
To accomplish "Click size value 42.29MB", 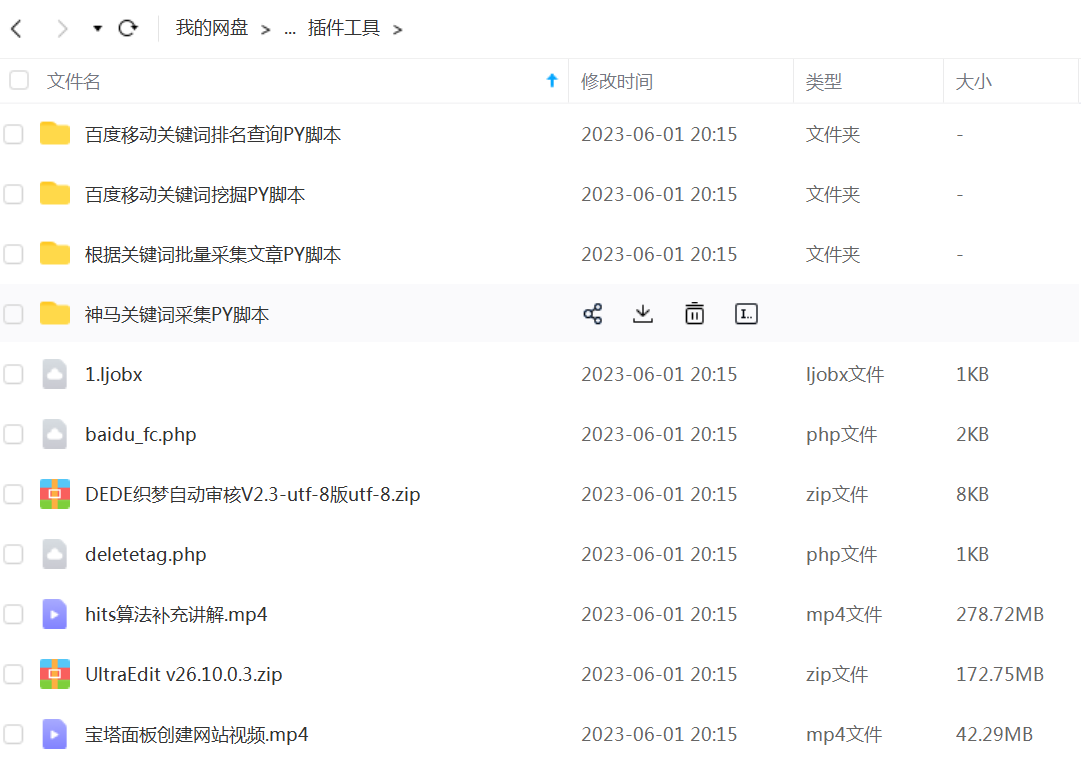I will pyautogui.click(x=994, y=734).
